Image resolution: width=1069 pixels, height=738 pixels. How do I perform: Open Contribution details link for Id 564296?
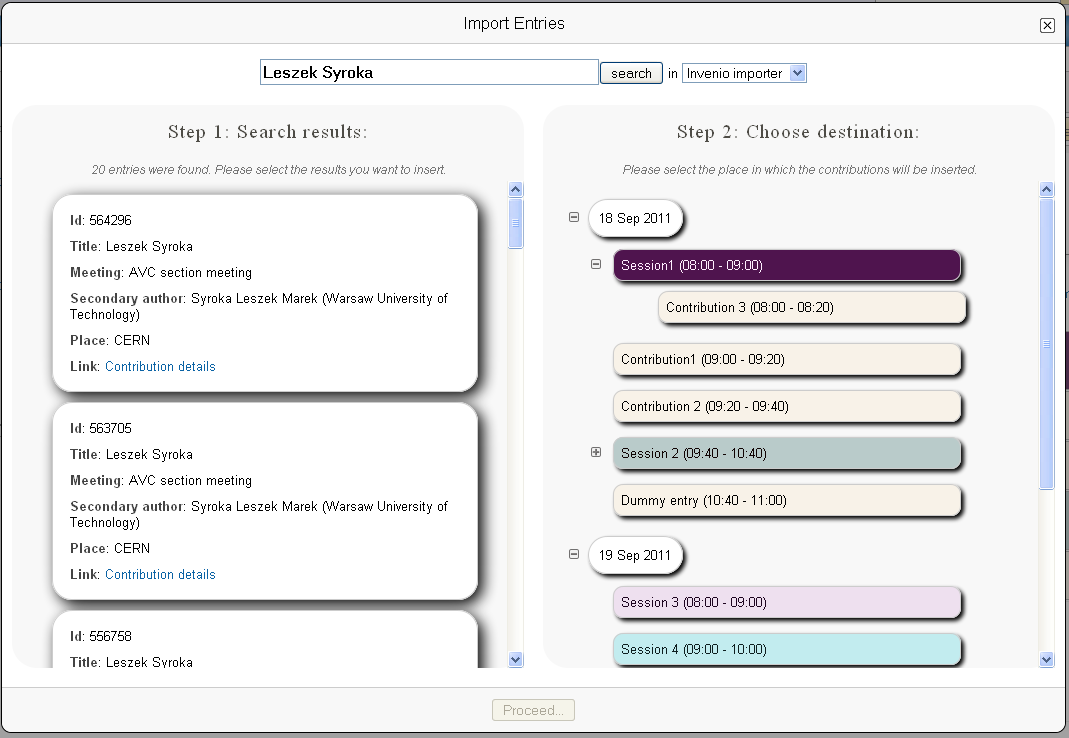[160, 366]
